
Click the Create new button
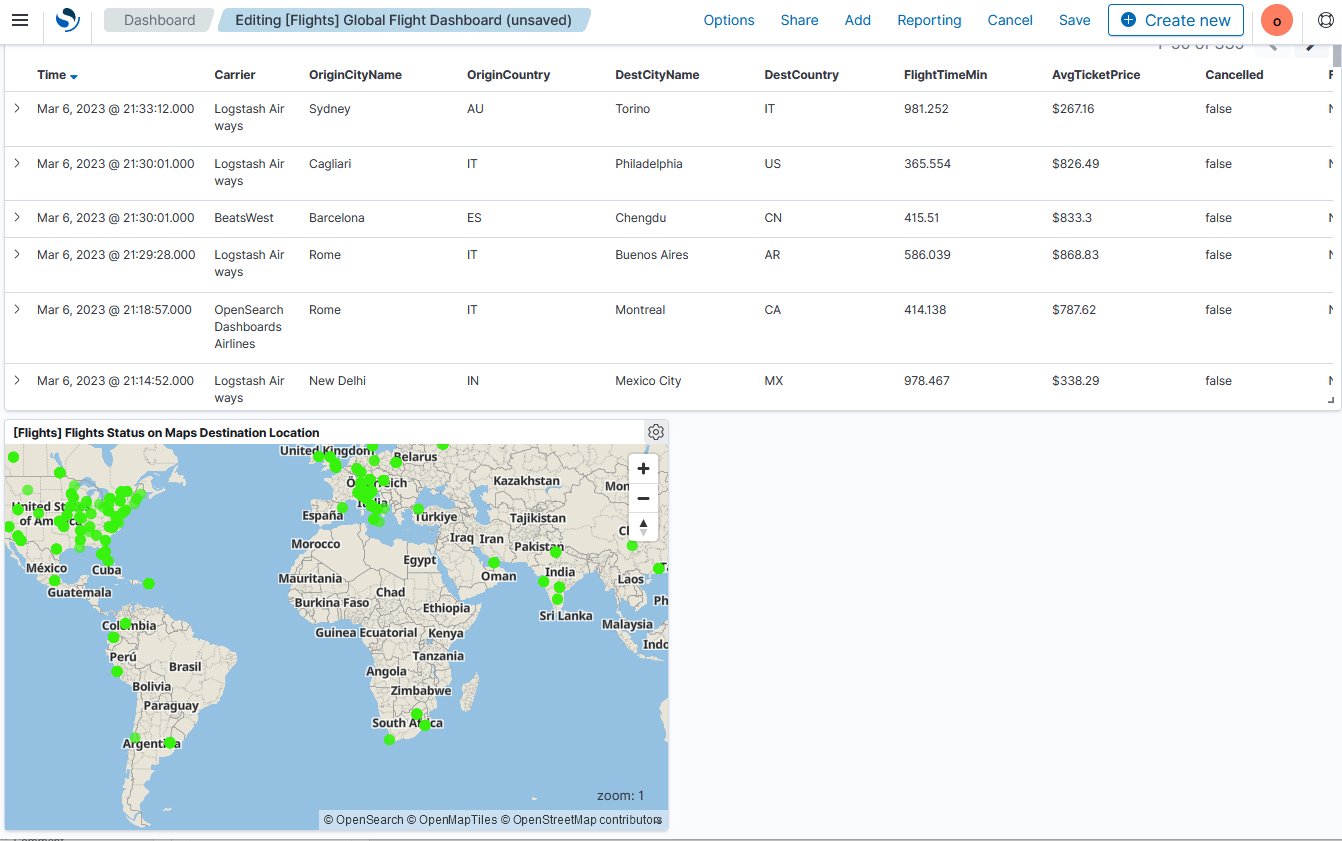(x=1176, y=20)
